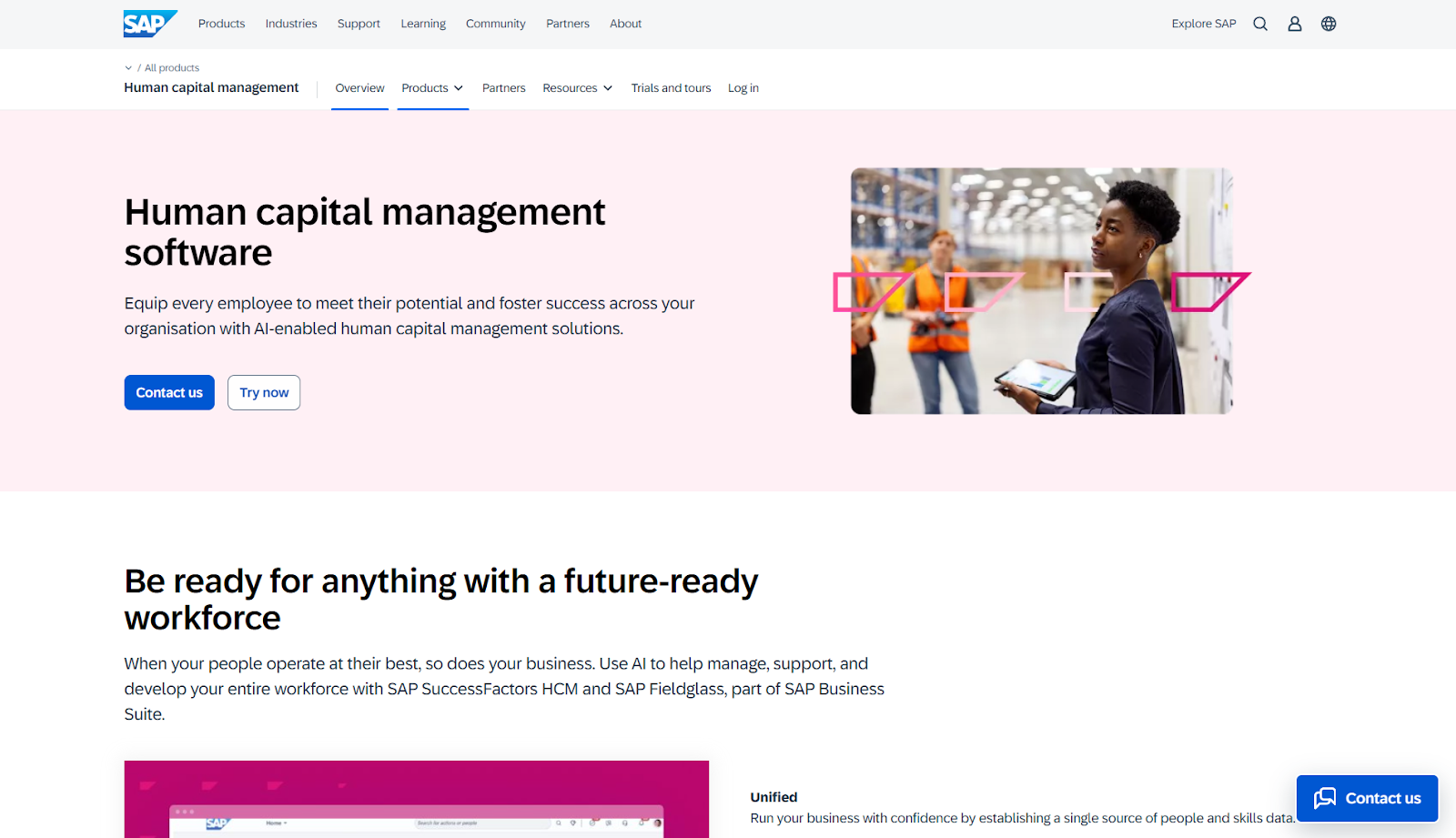Expand the Products dropdown in sub-navigation

[432, 88]
